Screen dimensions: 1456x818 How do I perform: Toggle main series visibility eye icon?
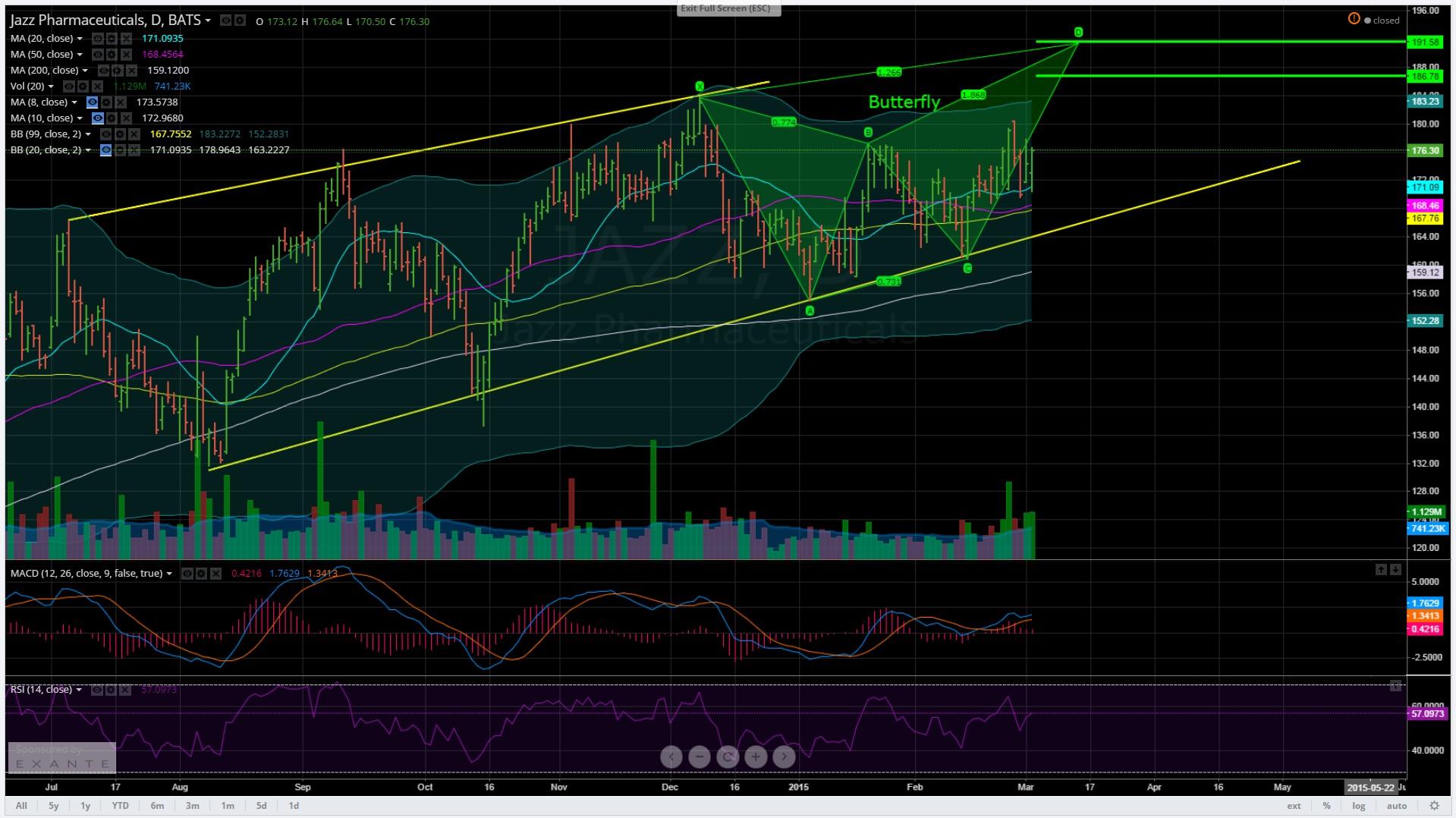[x=225, y=20]
